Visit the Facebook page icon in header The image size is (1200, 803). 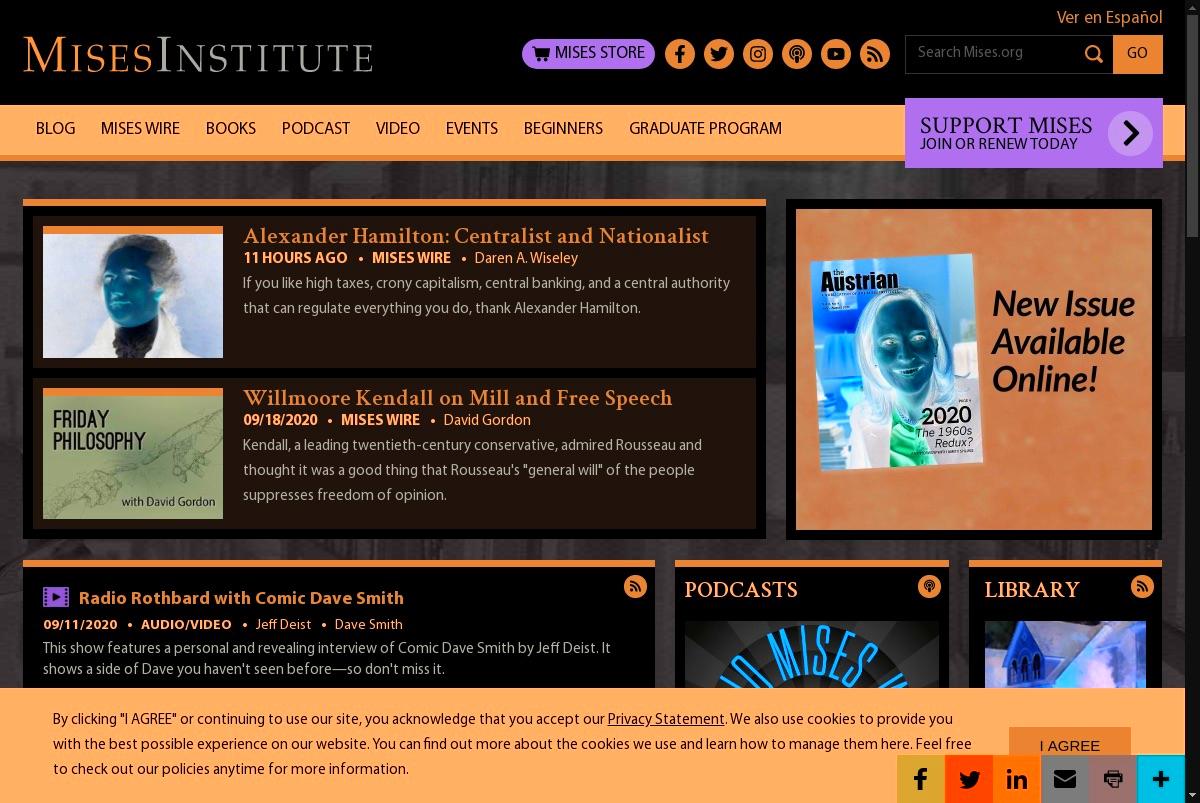click(680, 54)
